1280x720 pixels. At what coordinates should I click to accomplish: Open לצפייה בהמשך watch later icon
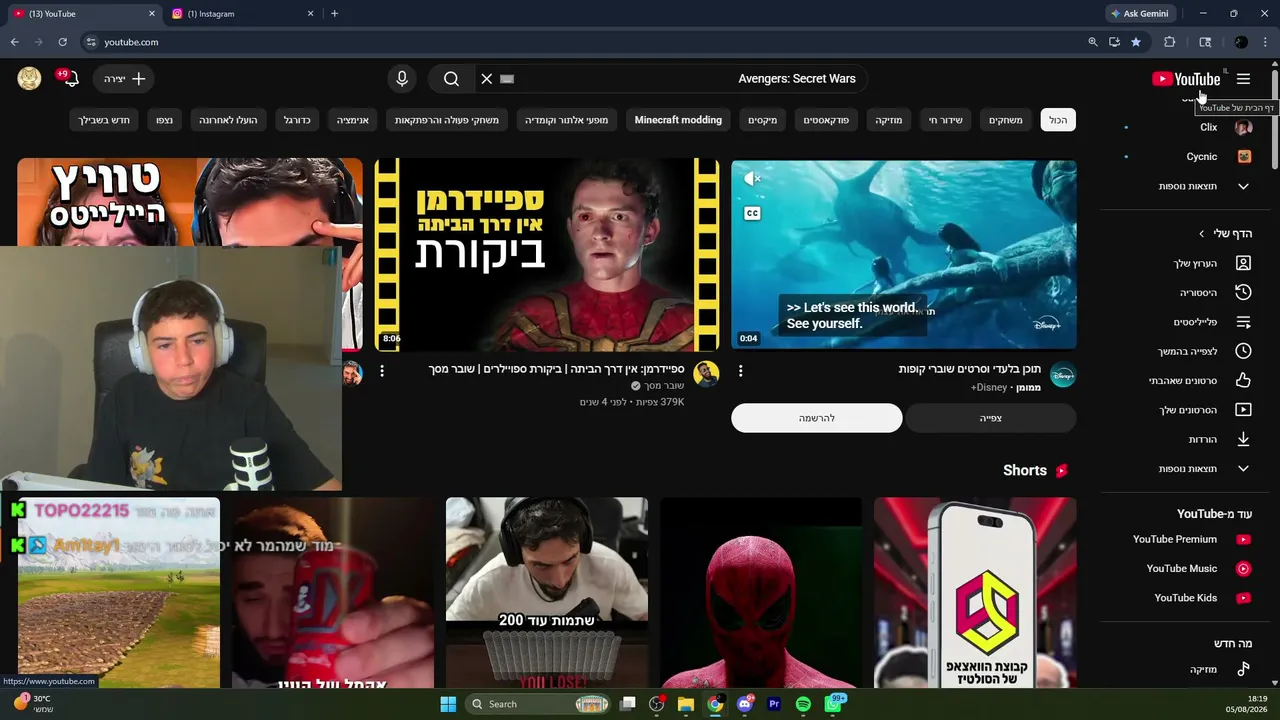tap(1243, 351)
